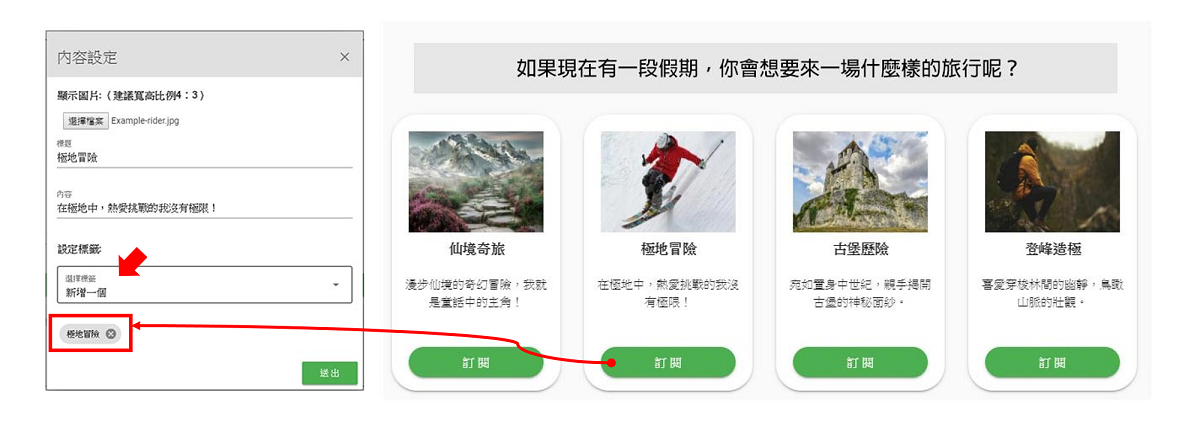Select the mountain path thumbnail image

[x=476, y=182]
